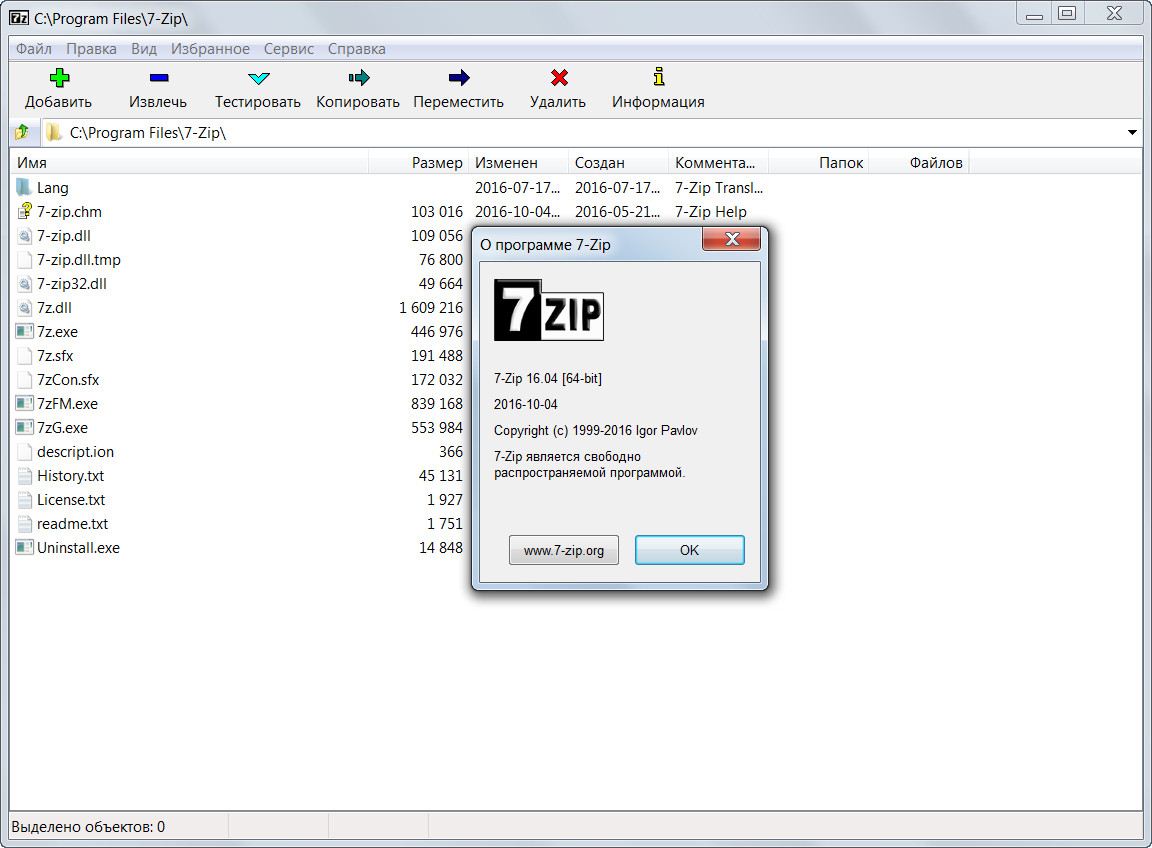Sort by the Имя column header

(x=190, y=162)
